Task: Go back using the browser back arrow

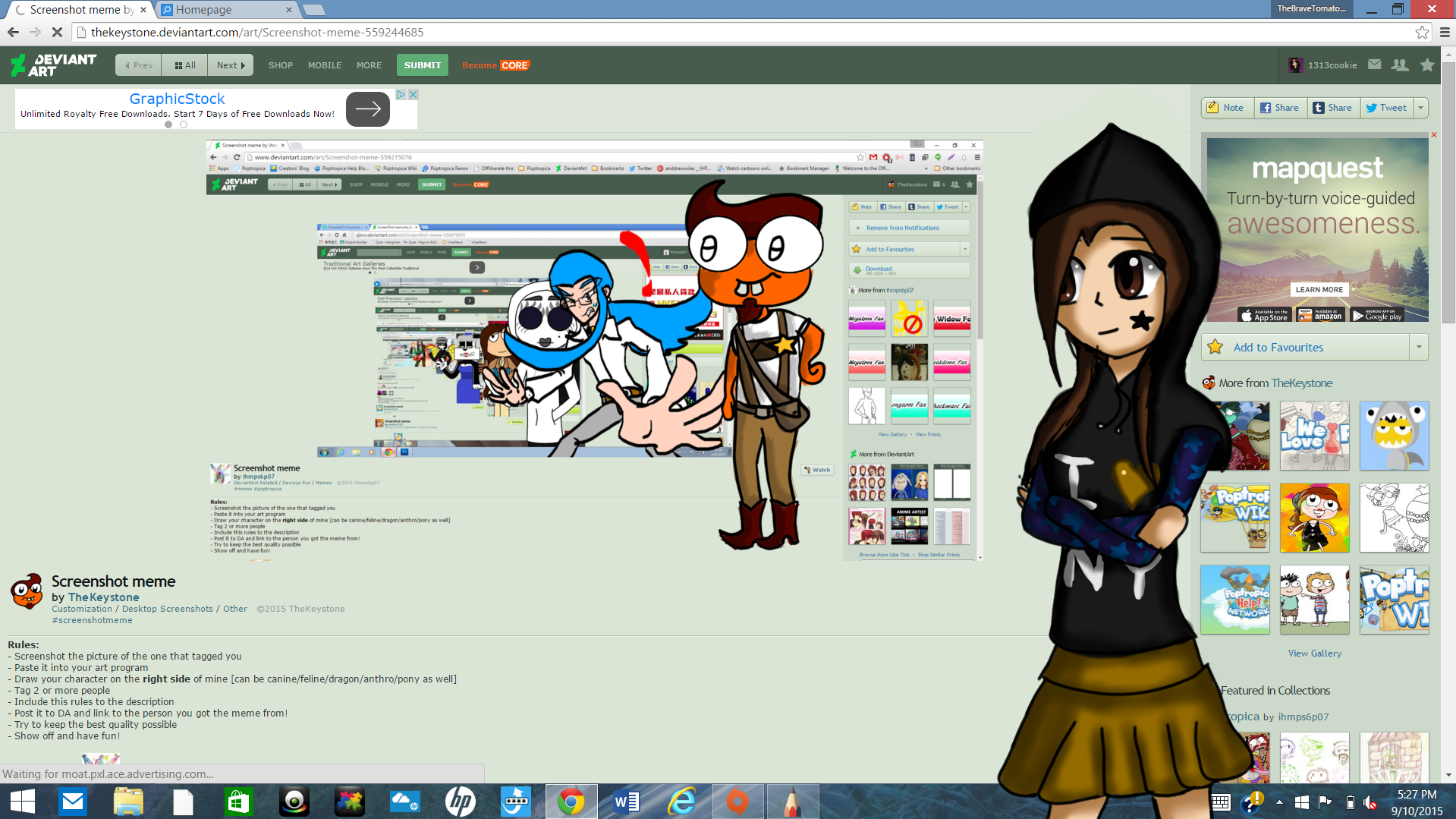Action: click(x=13, y=32)
